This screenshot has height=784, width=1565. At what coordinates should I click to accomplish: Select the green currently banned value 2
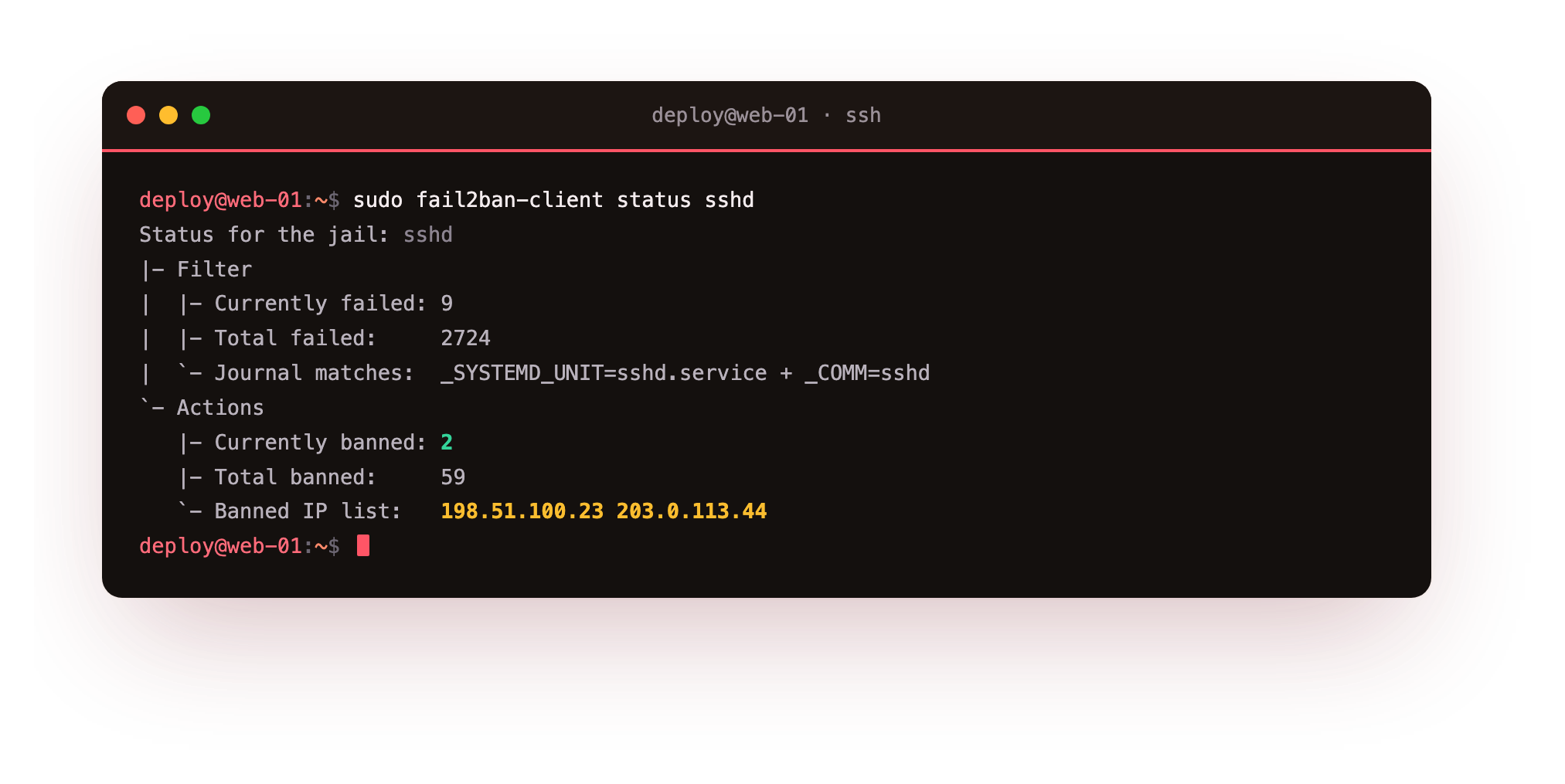447,443
